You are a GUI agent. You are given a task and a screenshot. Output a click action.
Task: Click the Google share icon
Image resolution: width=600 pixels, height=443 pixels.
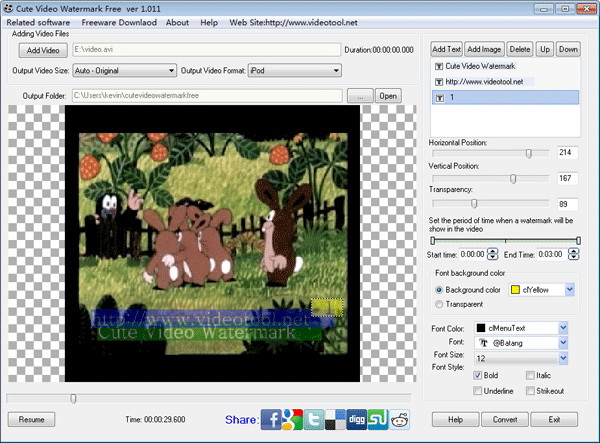pyautogui.click(x=293, y=419)
